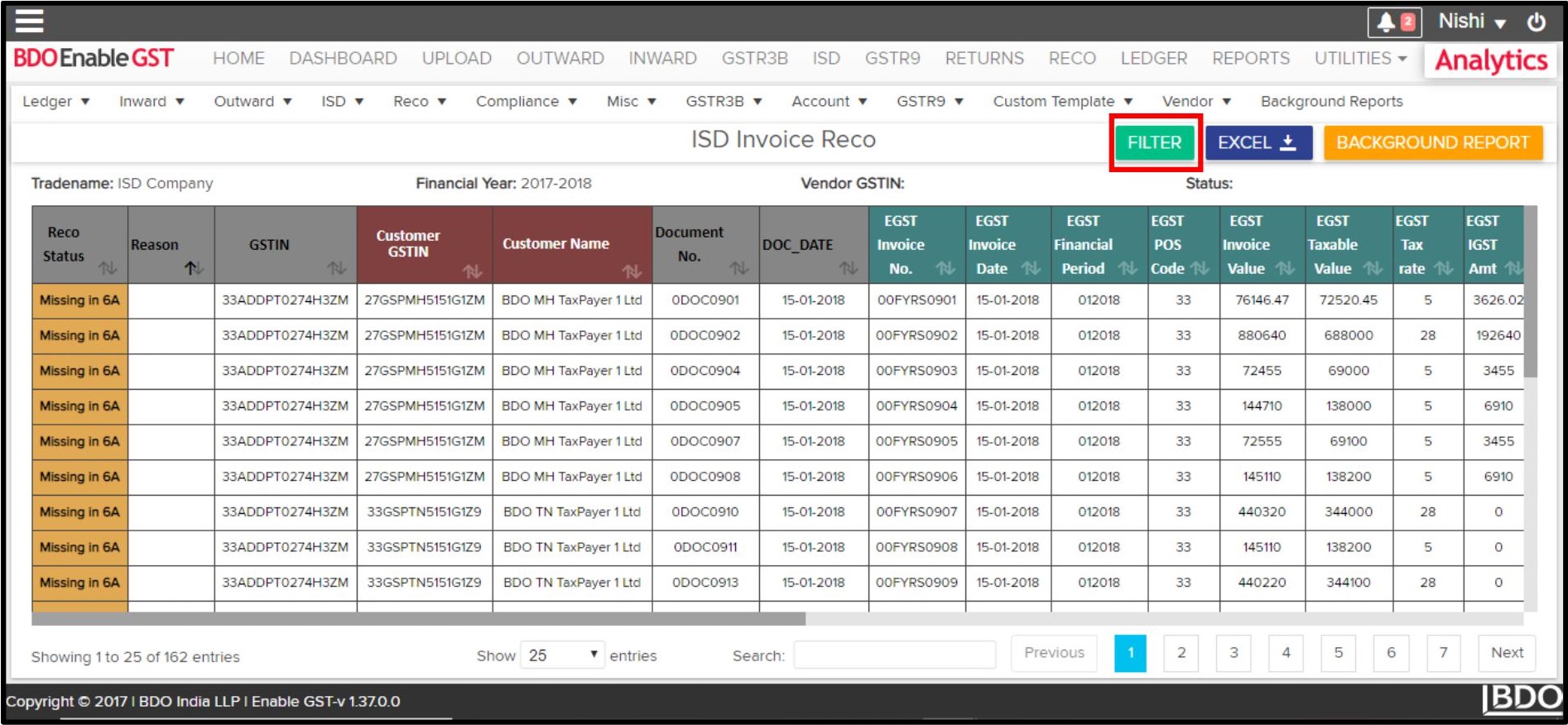Click BACKGROUND REPORT button

[x=1432, y=142]
